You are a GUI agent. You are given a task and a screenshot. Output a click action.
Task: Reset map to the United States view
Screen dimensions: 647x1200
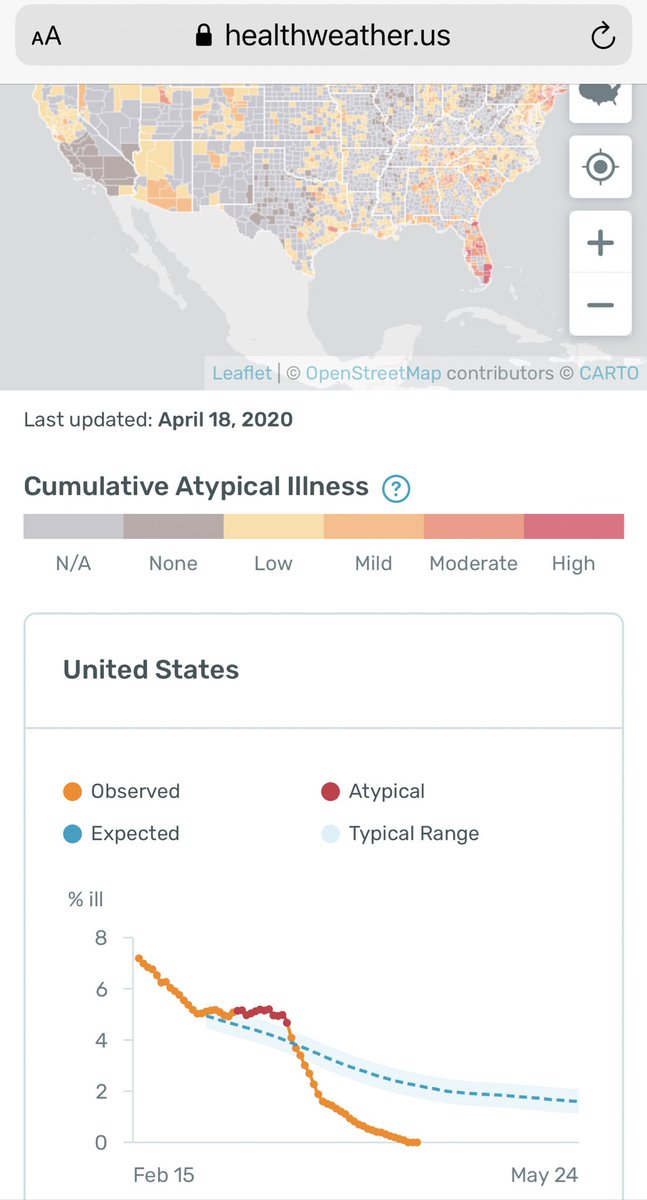600,98
